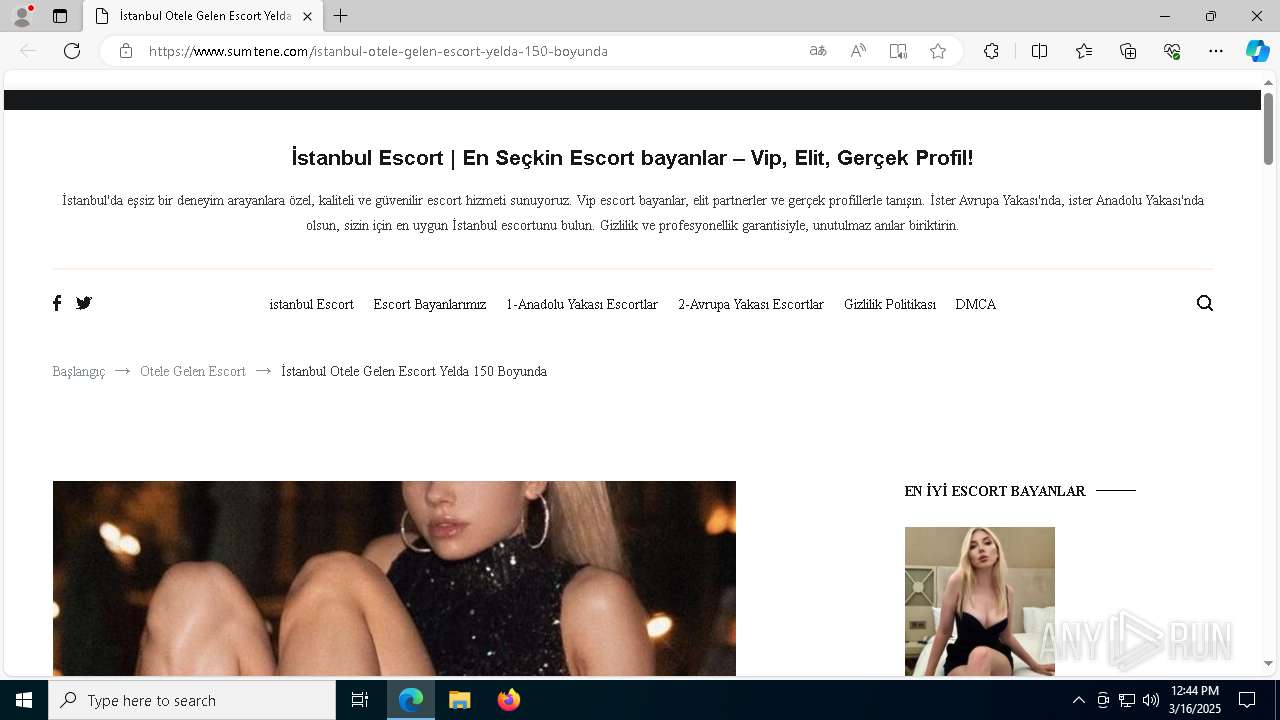
Task: Click the current page breadcrumb text
Action: click(x=414, y=371)
